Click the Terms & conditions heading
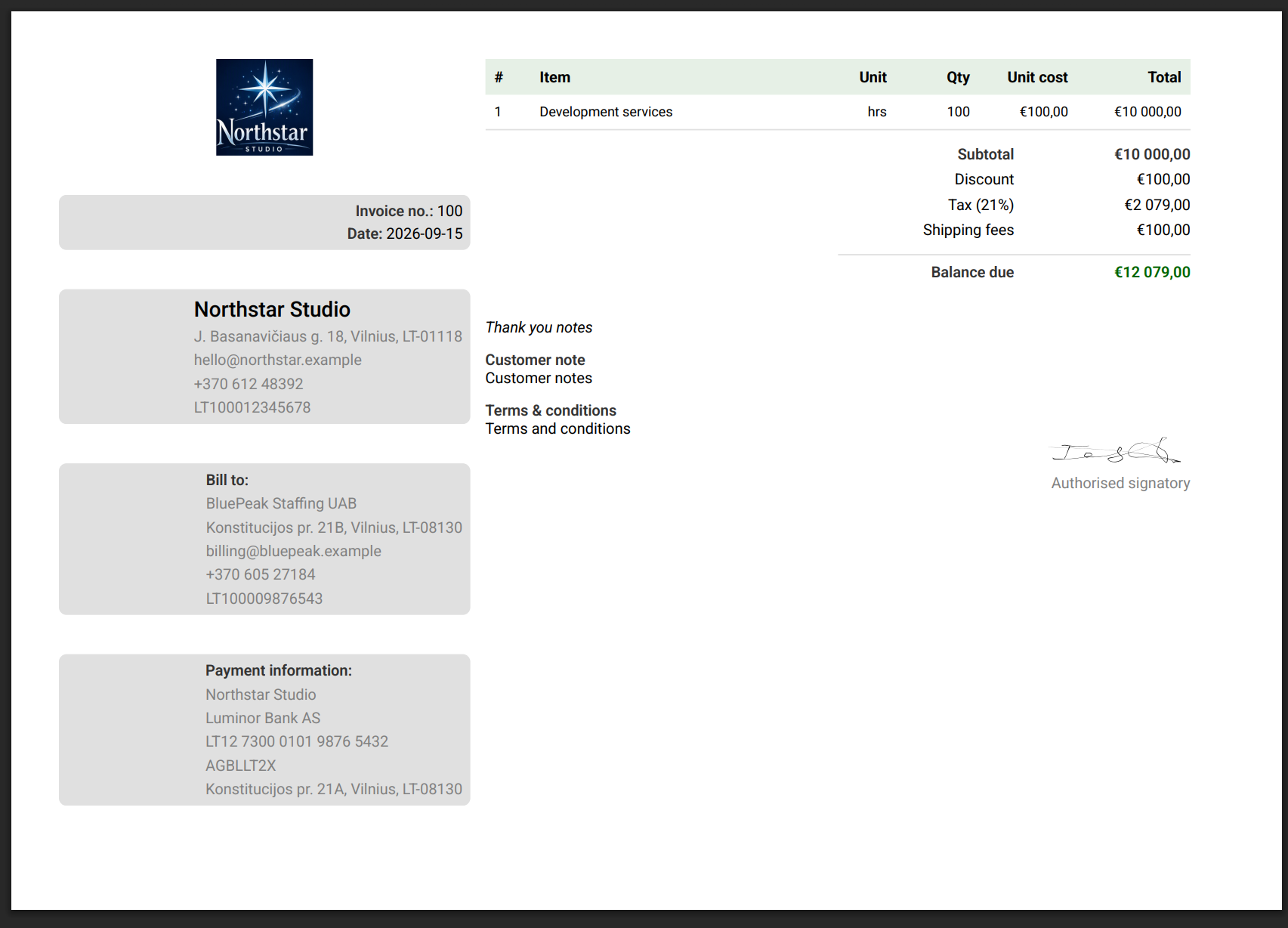The width and height of the screenshot is (1288, 928). click(551, 410)
